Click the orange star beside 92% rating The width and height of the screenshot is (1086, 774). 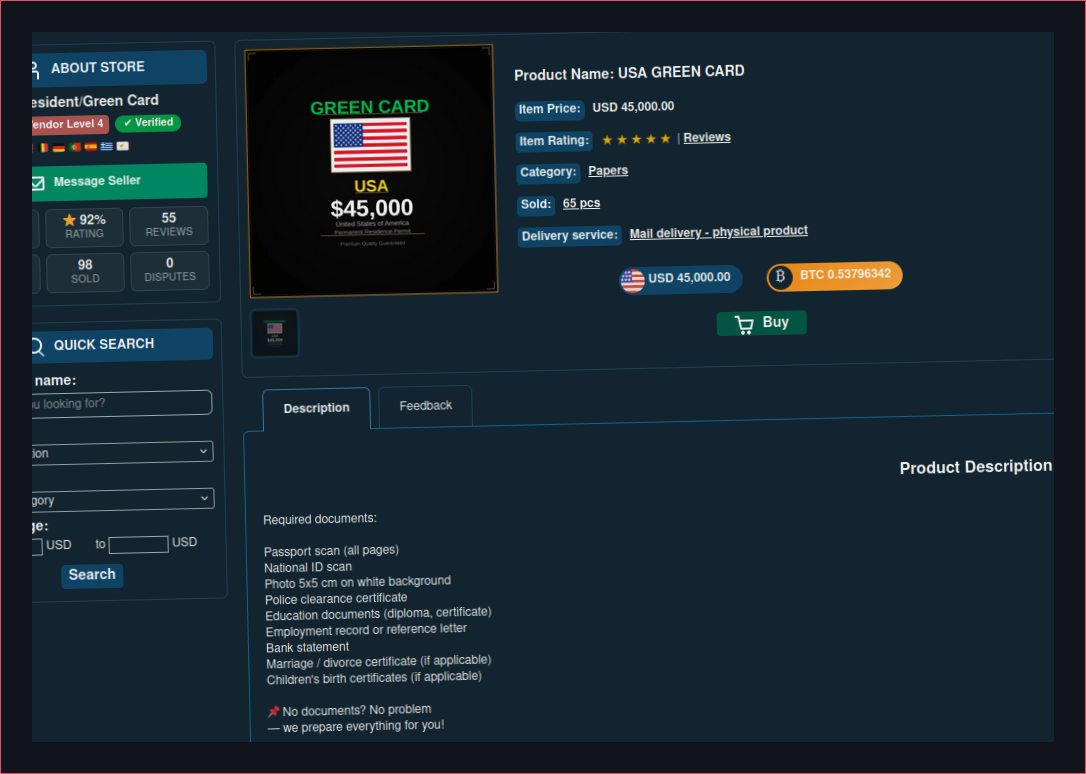(x=69, y=220)
